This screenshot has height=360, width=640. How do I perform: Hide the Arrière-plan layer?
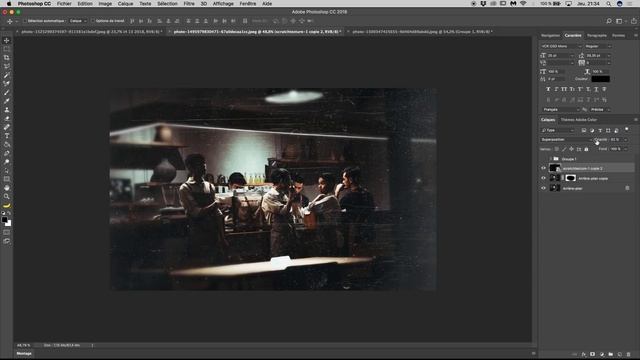click(543, 188)
